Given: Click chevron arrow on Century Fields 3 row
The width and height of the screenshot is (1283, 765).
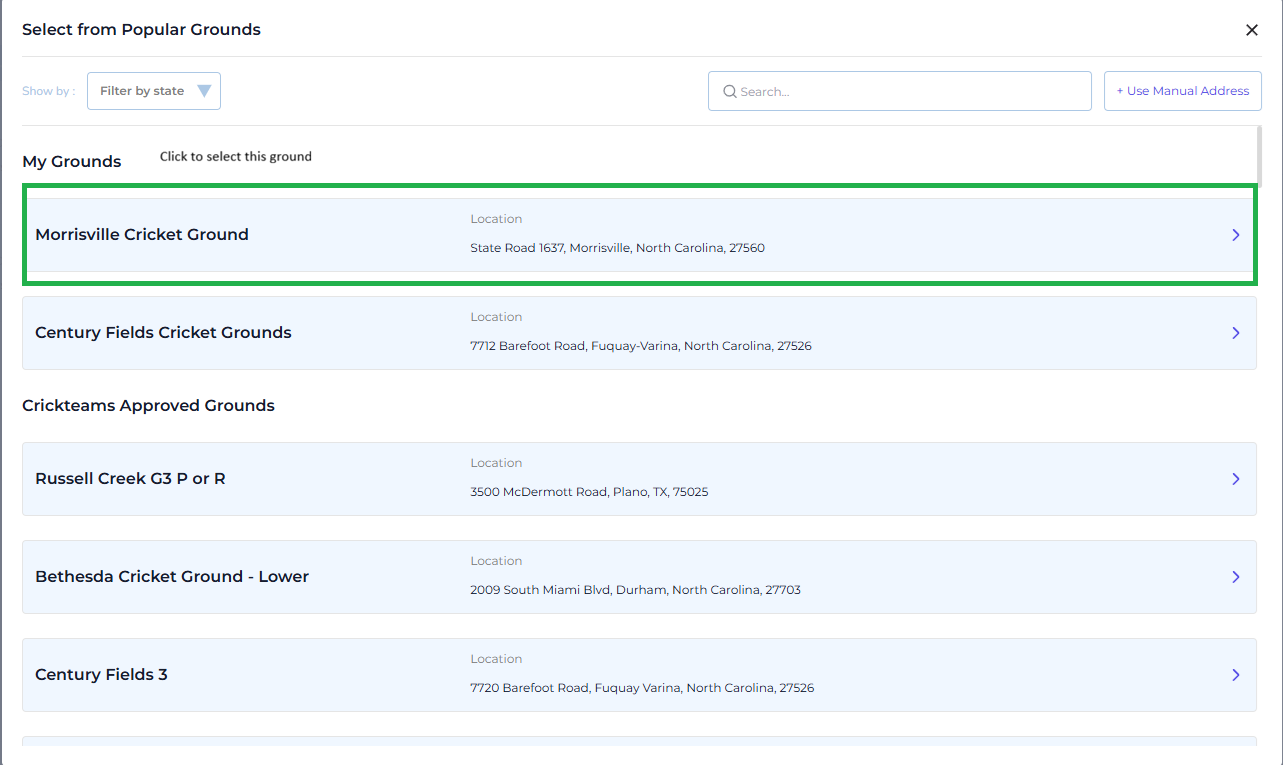Looking at the screenshot, I should [x=1236, y=675].
